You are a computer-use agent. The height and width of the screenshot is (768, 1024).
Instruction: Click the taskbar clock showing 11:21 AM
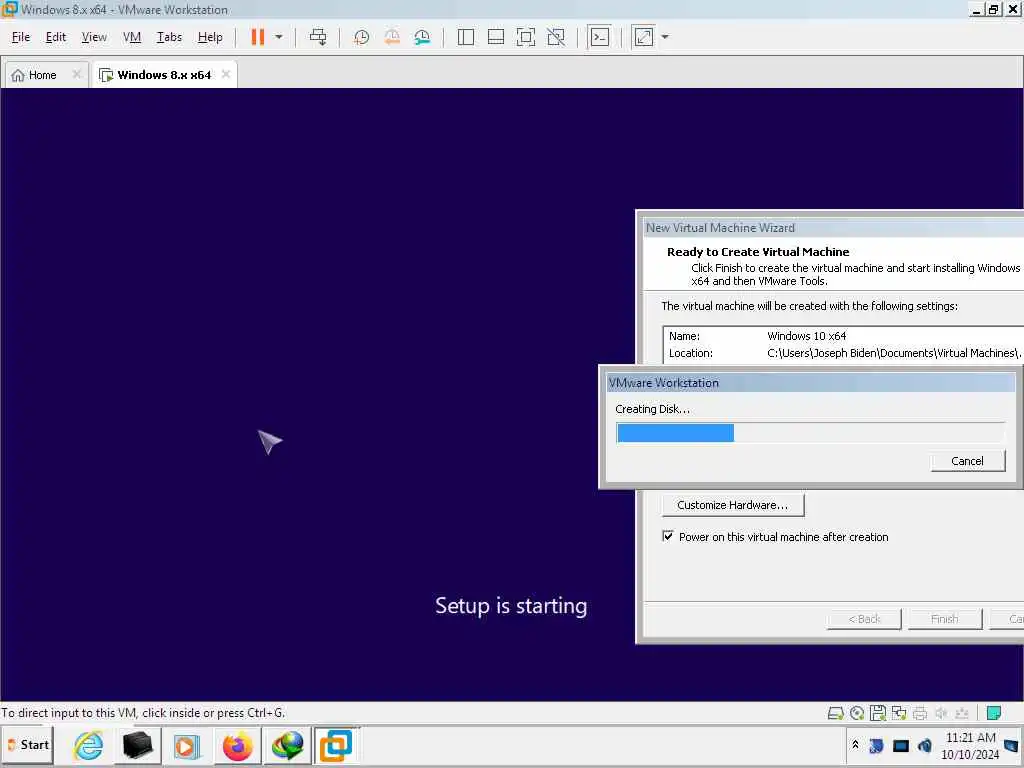click(970, 746)
